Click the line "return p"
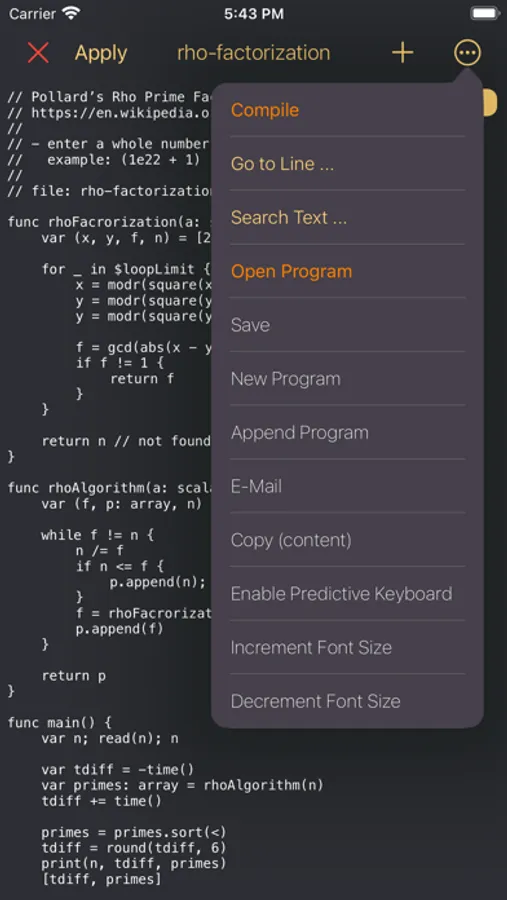The image size is (507, 900). pos(73,676)
